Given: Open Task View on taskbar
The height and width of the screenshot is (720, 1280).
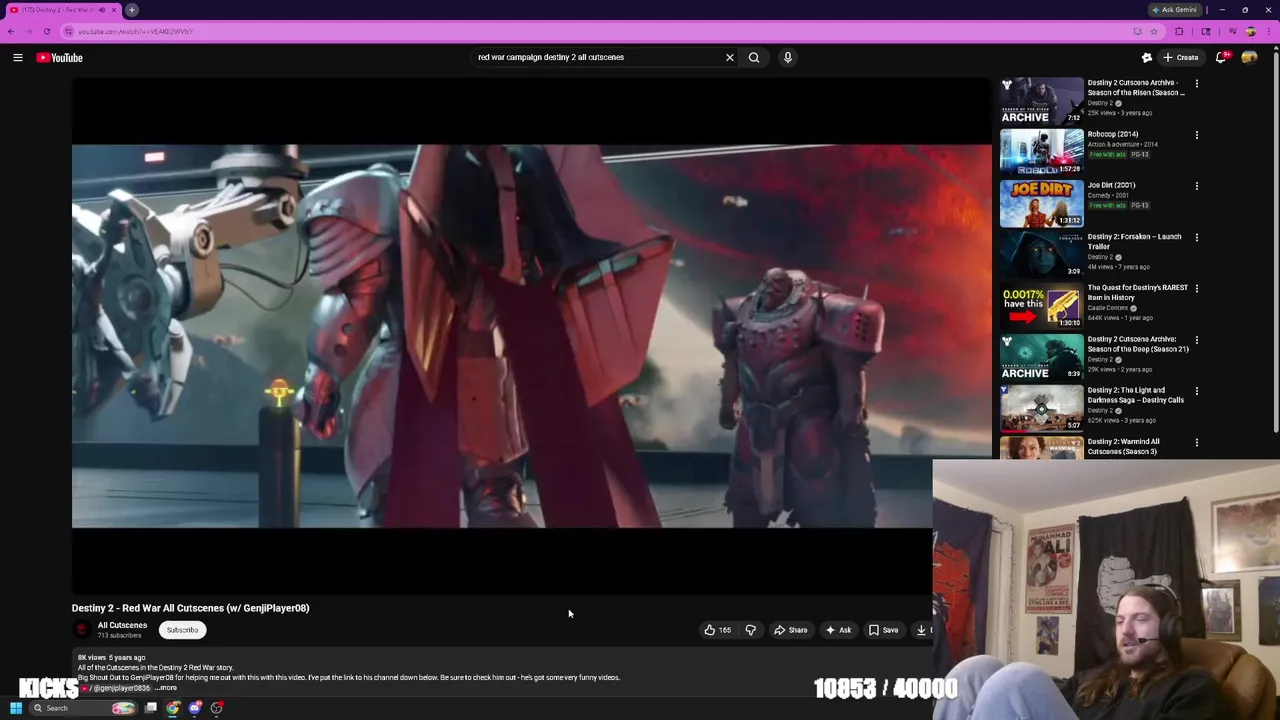Looking at the screenshot, I should pos(150,708).
